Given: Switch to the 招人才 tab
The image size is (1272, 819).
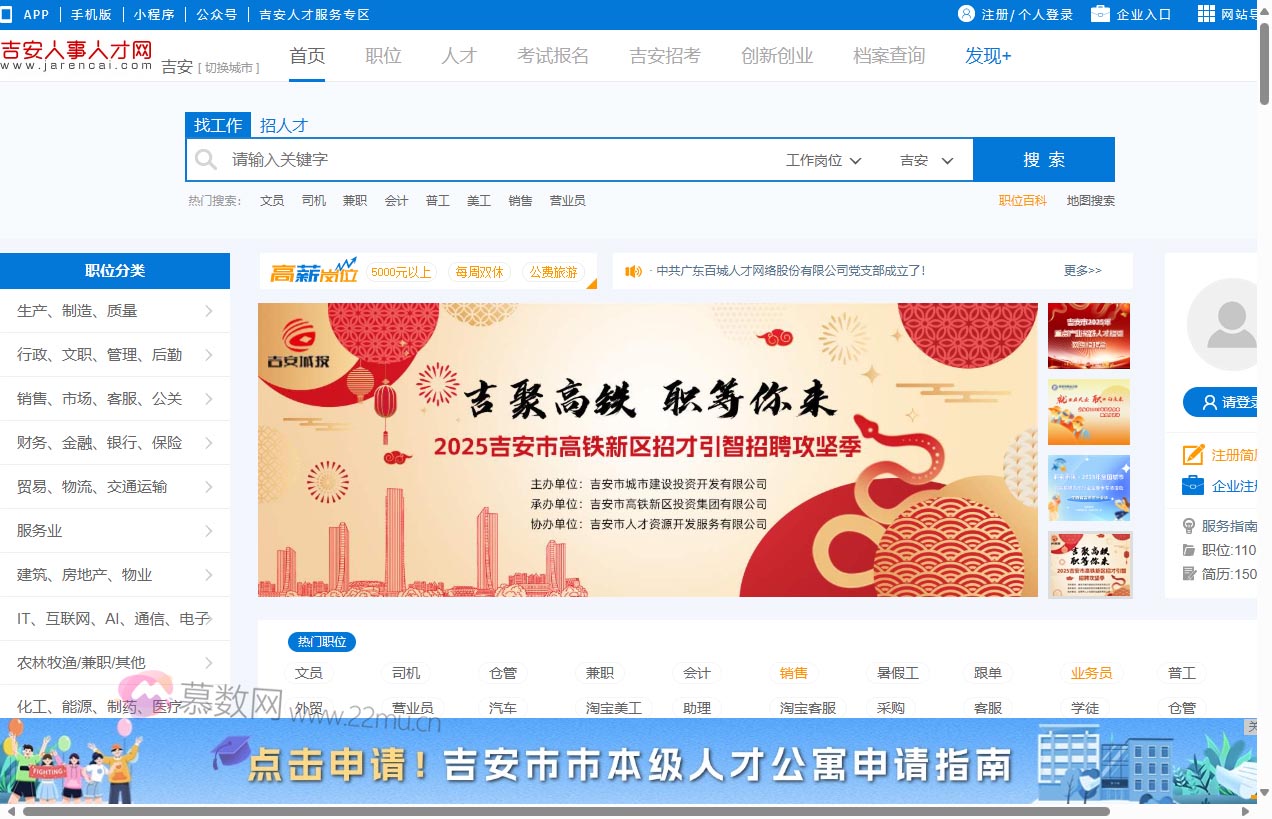Looking at the screenshot, I should tap(284, 124).
